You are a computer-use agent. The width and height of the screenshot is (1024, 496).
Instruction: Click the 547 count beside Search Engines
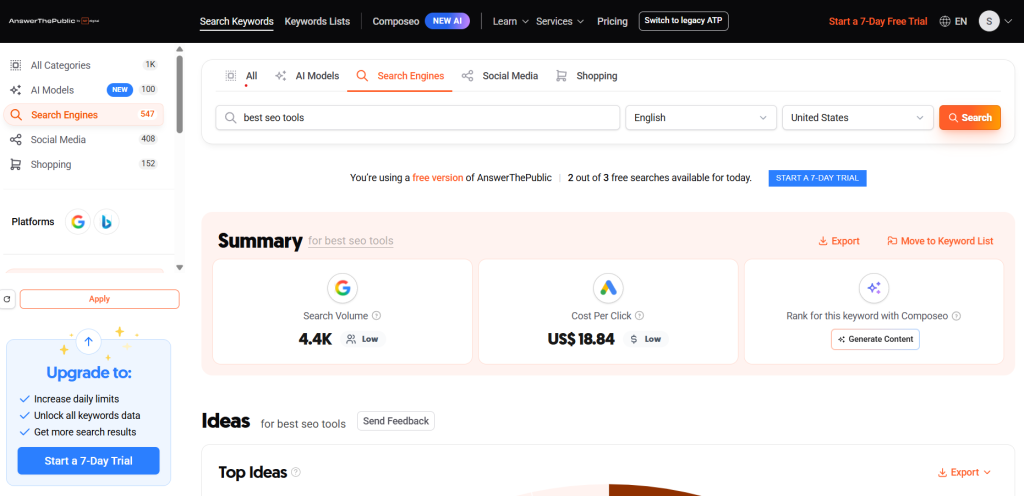[x=148, y=114]
